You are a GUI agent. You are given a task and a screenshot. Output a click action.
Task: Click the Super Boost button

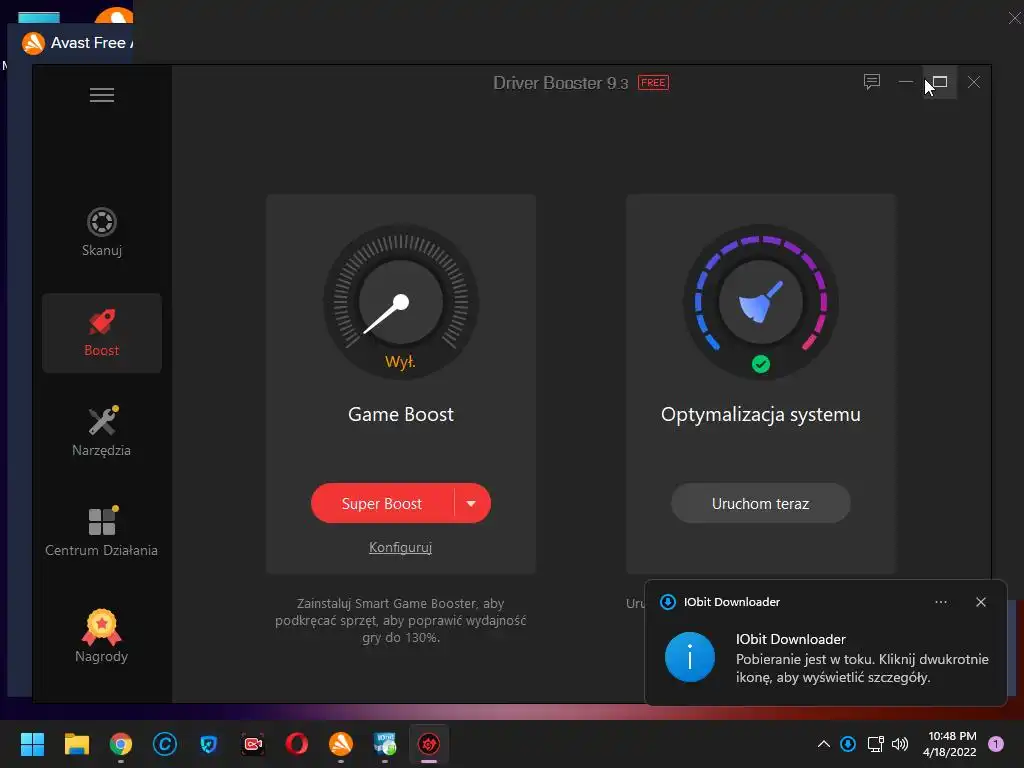click(x=382, y=504)
